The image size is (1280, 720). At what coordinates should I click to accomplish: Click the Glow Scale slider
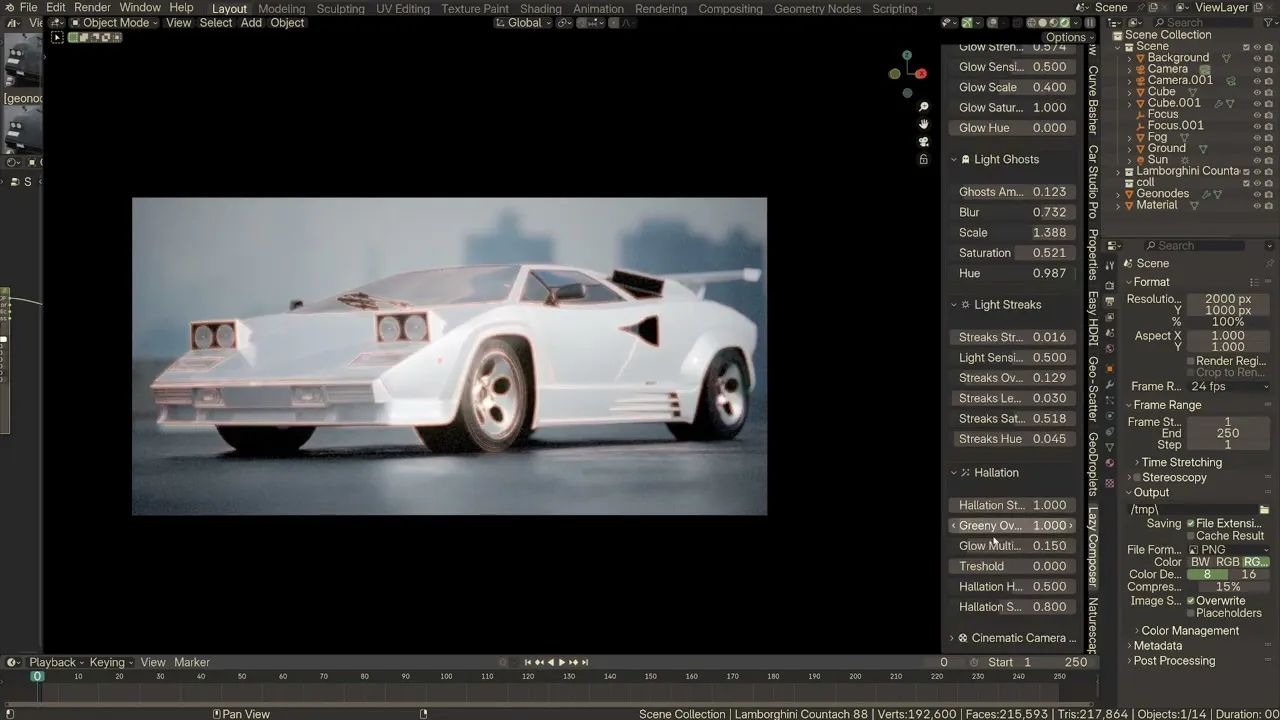coord(1012,87)
